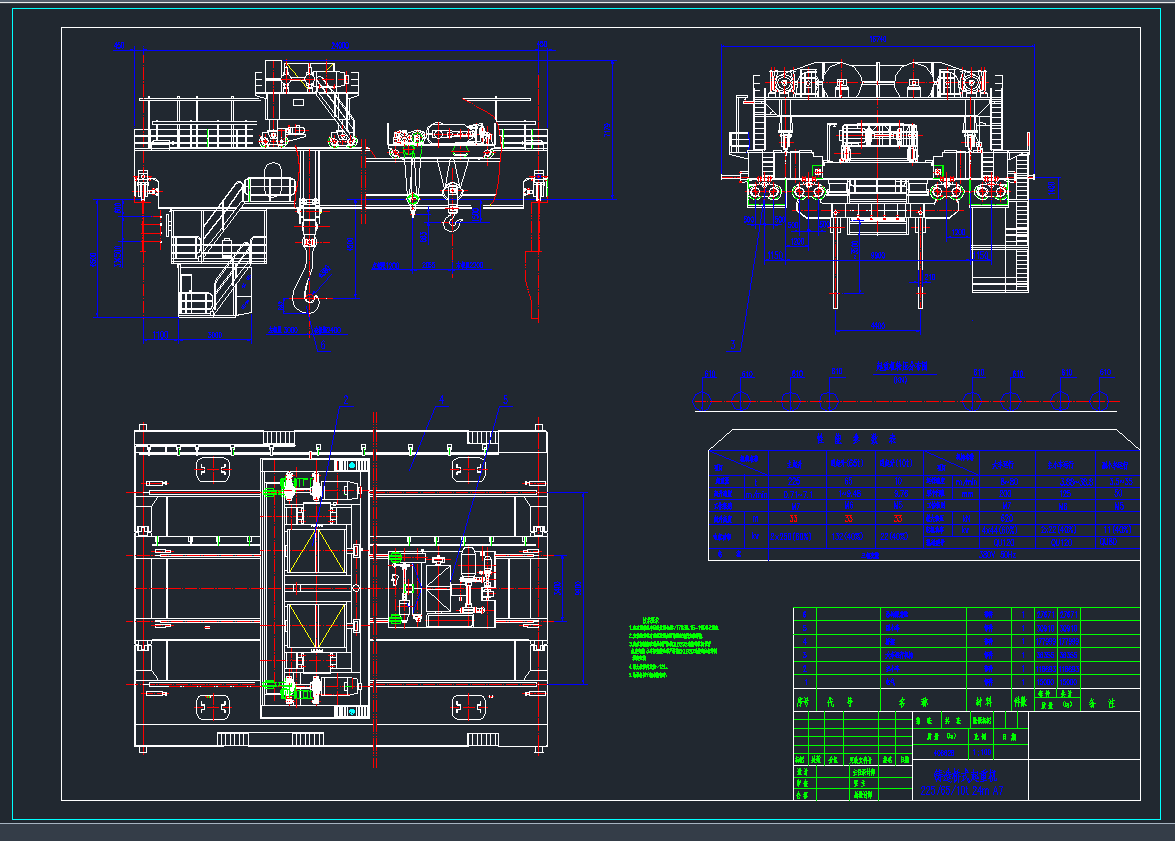Select callout number 5 below the side view
The width and height of the screenshot is (1175, 841).
(x=734, y=344)
